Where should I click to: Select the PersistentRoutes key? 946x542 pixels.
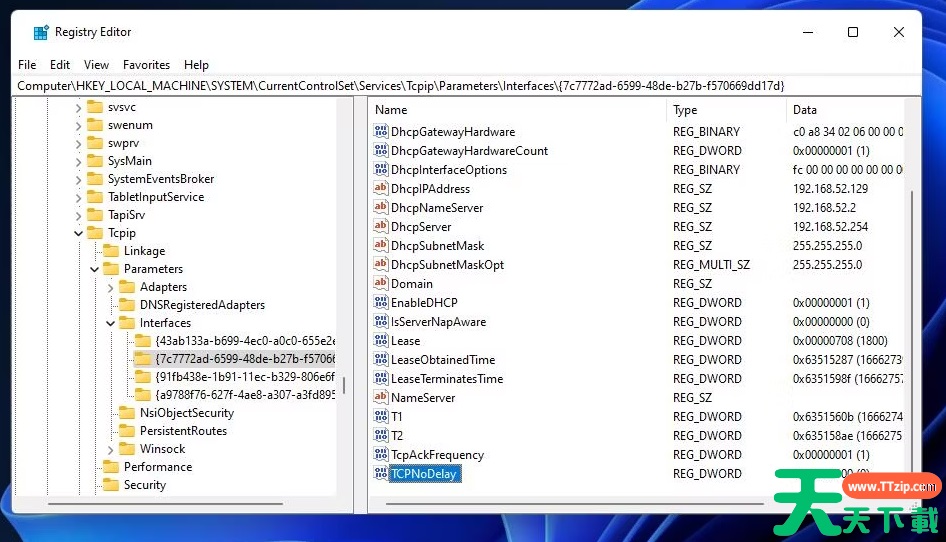tap(183, 431)
